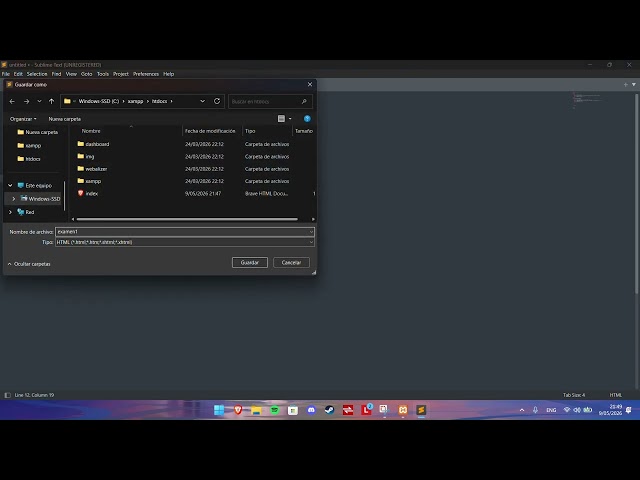Select the dashboard folder
This screenshot has width=640, height=480.
tap(93, 144)
